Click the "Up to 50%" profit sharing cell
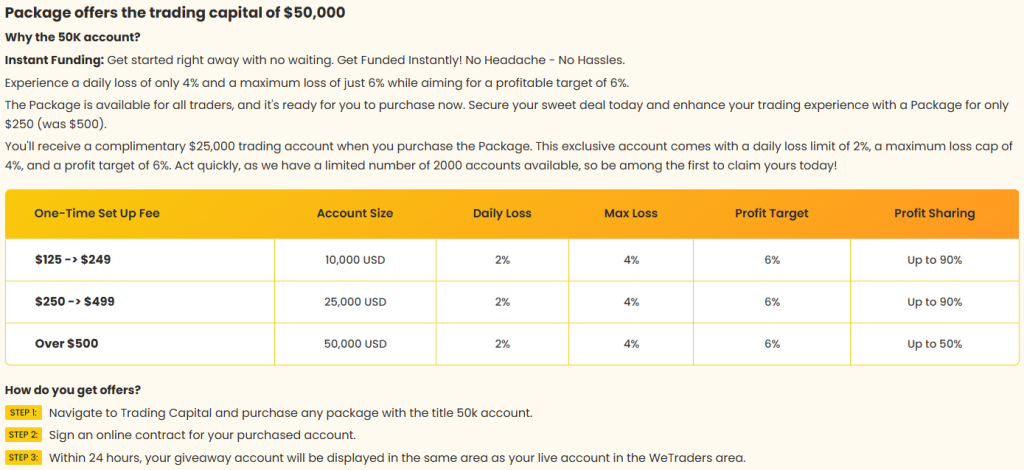This screenshot has width=1024, height=470. (x=934, y=344)
